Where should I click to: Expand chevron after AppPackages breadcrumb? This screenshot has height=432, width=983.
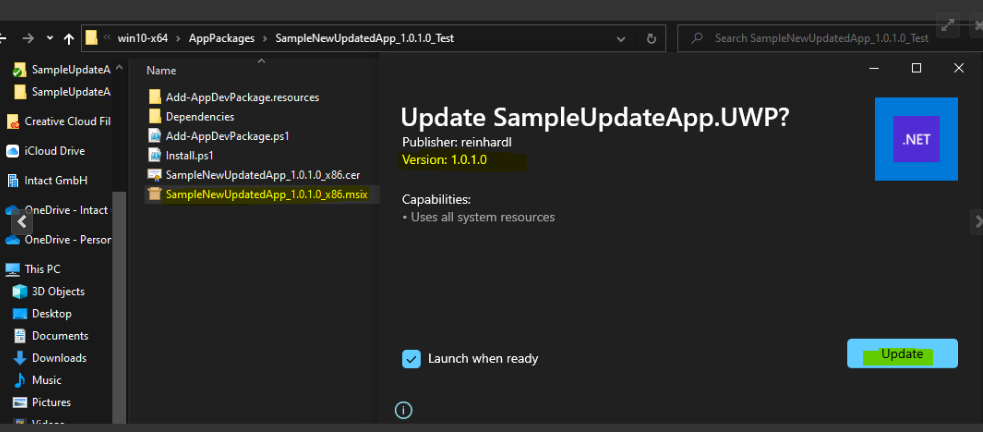(265, 39)
